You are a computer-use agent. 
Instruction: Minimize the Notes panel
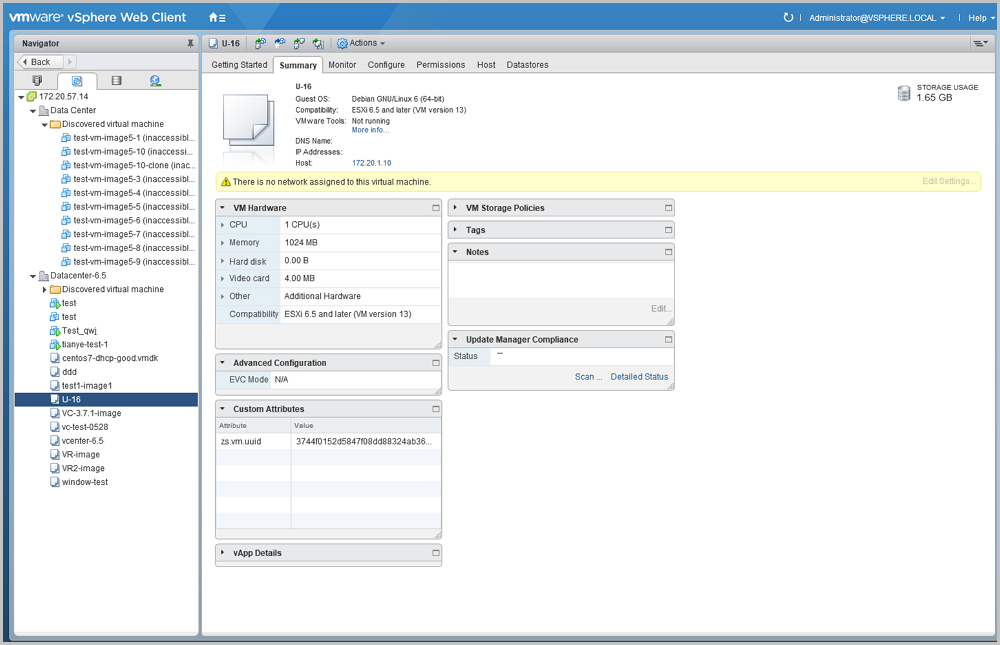(x=668, y=252)
